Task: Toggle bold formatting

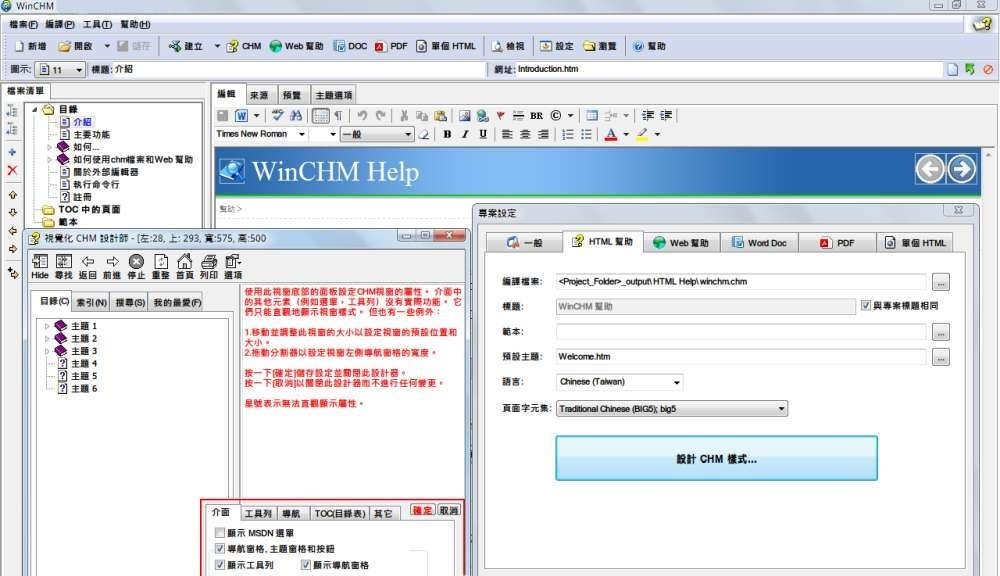Action: (447, 134)
